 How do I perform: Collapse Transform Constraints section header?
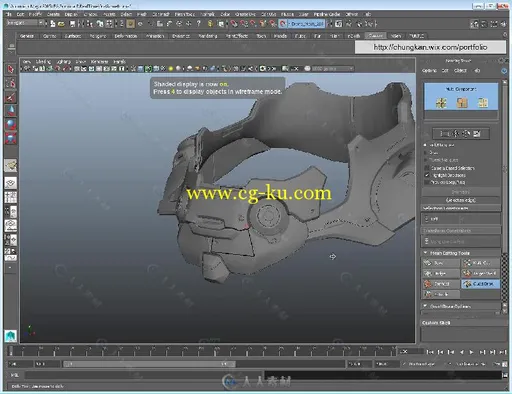[461, 231]
